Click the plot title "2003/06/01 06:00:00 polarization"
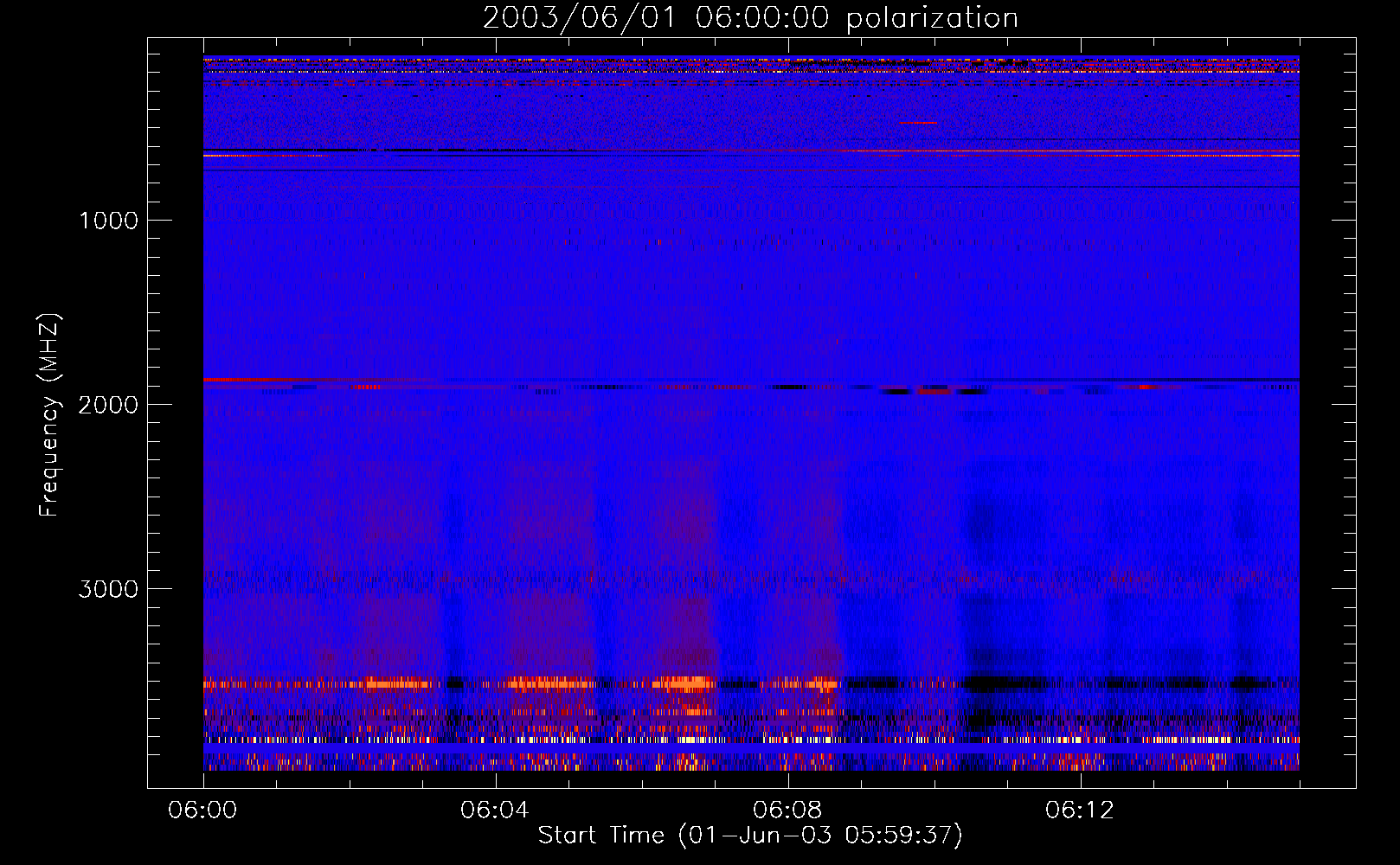The height and width of the screenshot is (865, 1400). [750, 18]
